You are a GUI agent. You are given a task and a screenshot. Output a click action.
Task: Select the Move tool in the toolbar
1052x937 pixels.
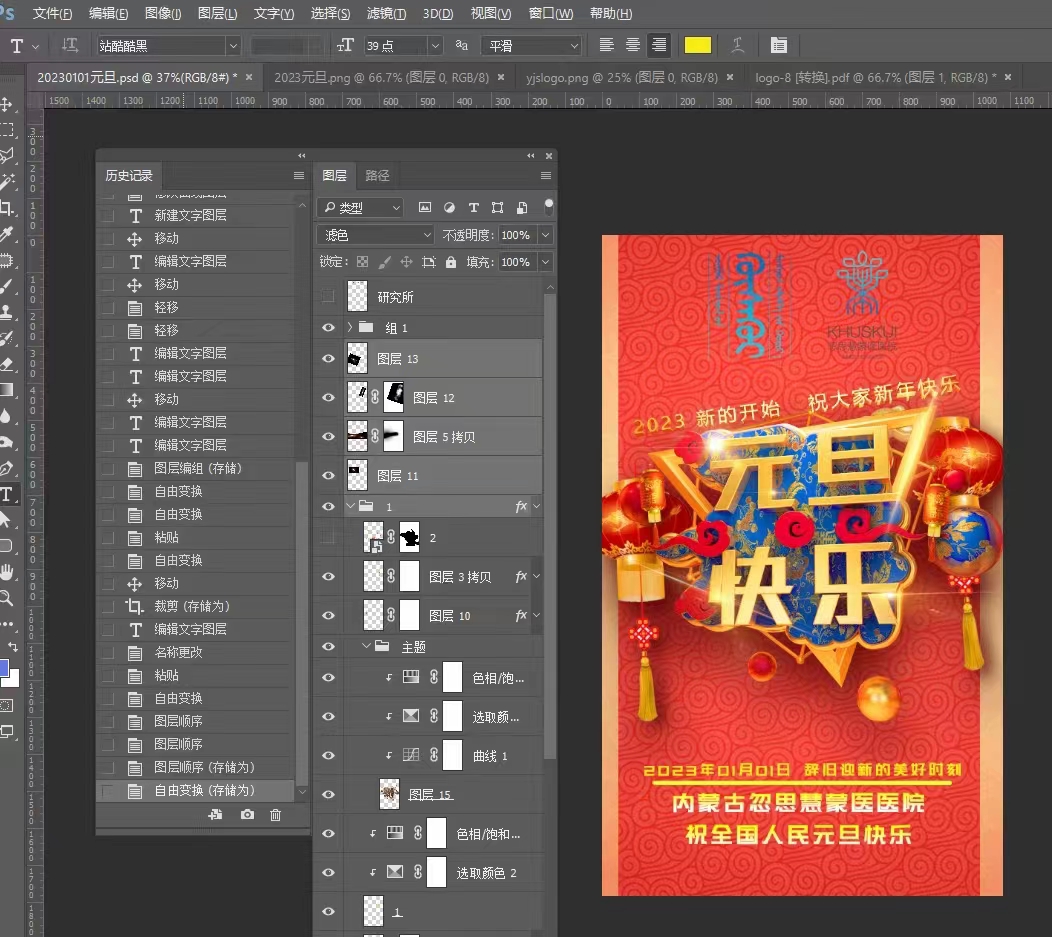coord(12,102)
